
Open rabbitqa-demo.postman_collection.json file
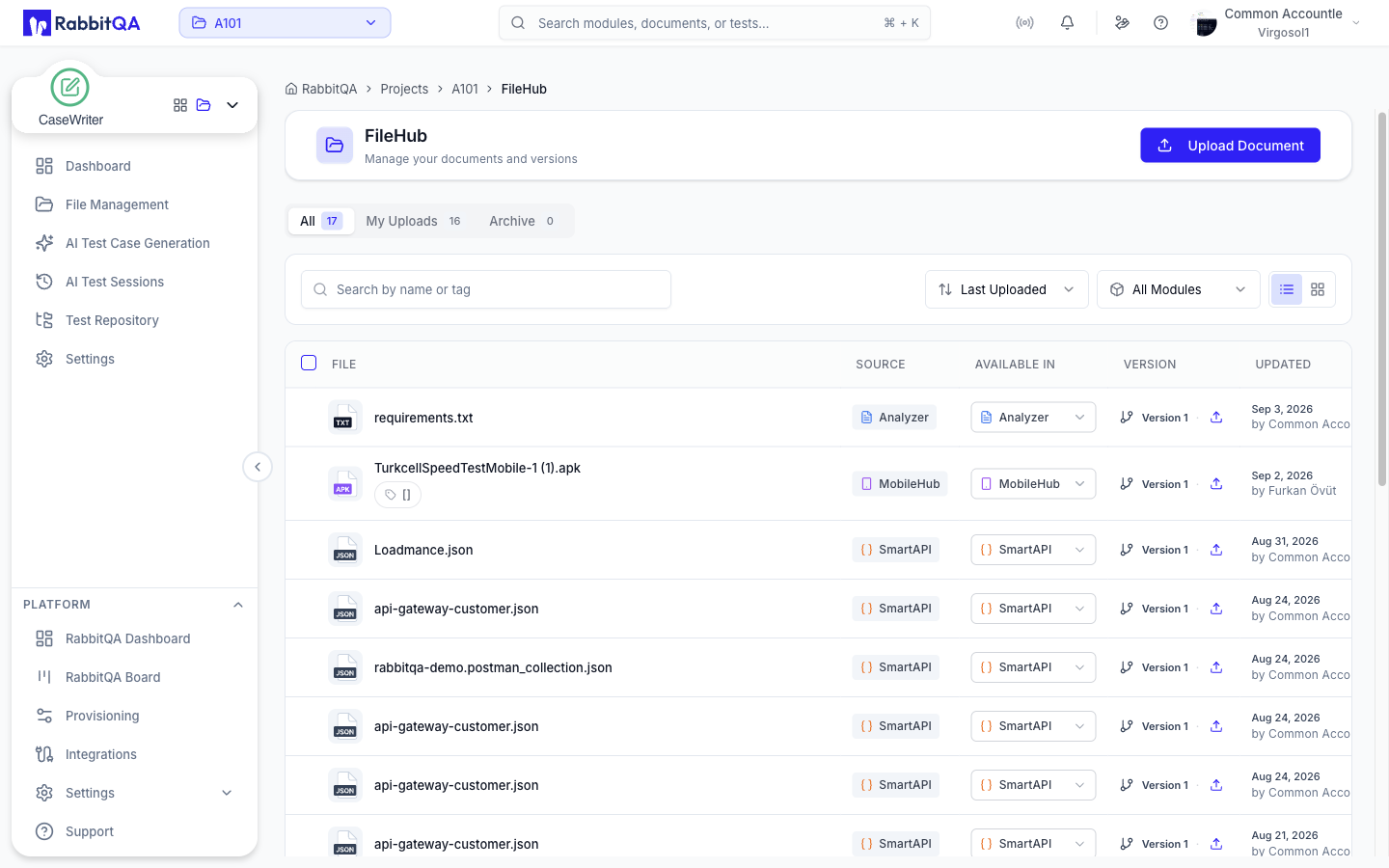(x=493, y=667)
